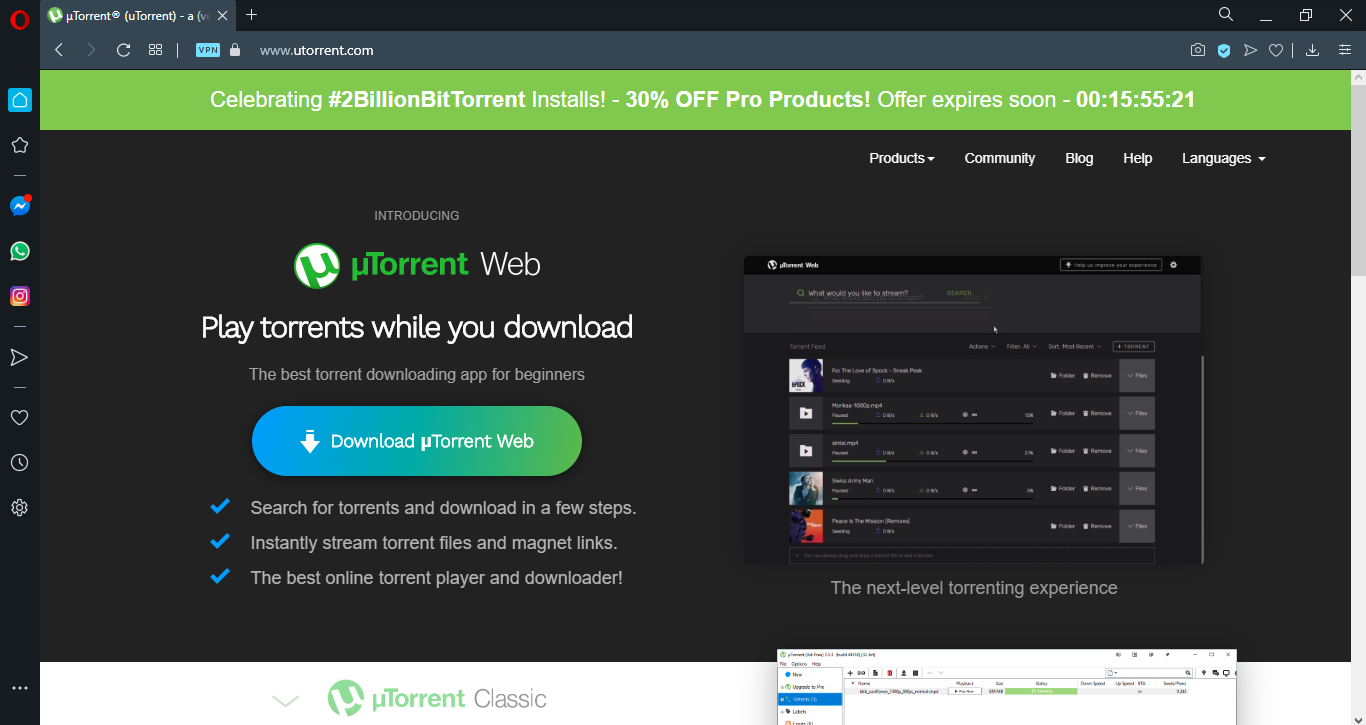This screenshot has width=1366, height=725.
Task: Click the µTorrent Classic logo
Action: [x=437, y=698]
